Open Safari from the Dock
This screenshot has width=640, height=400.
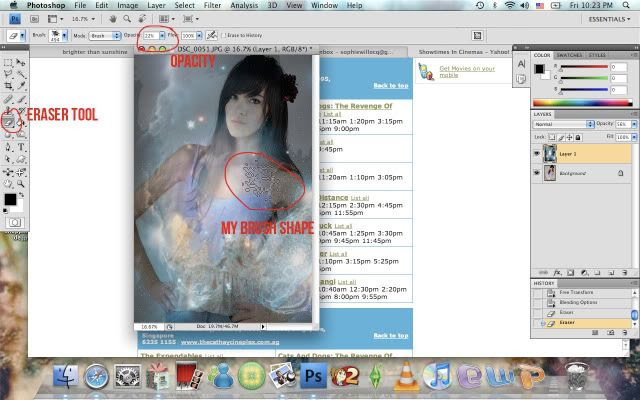click(x=97, y=376)
